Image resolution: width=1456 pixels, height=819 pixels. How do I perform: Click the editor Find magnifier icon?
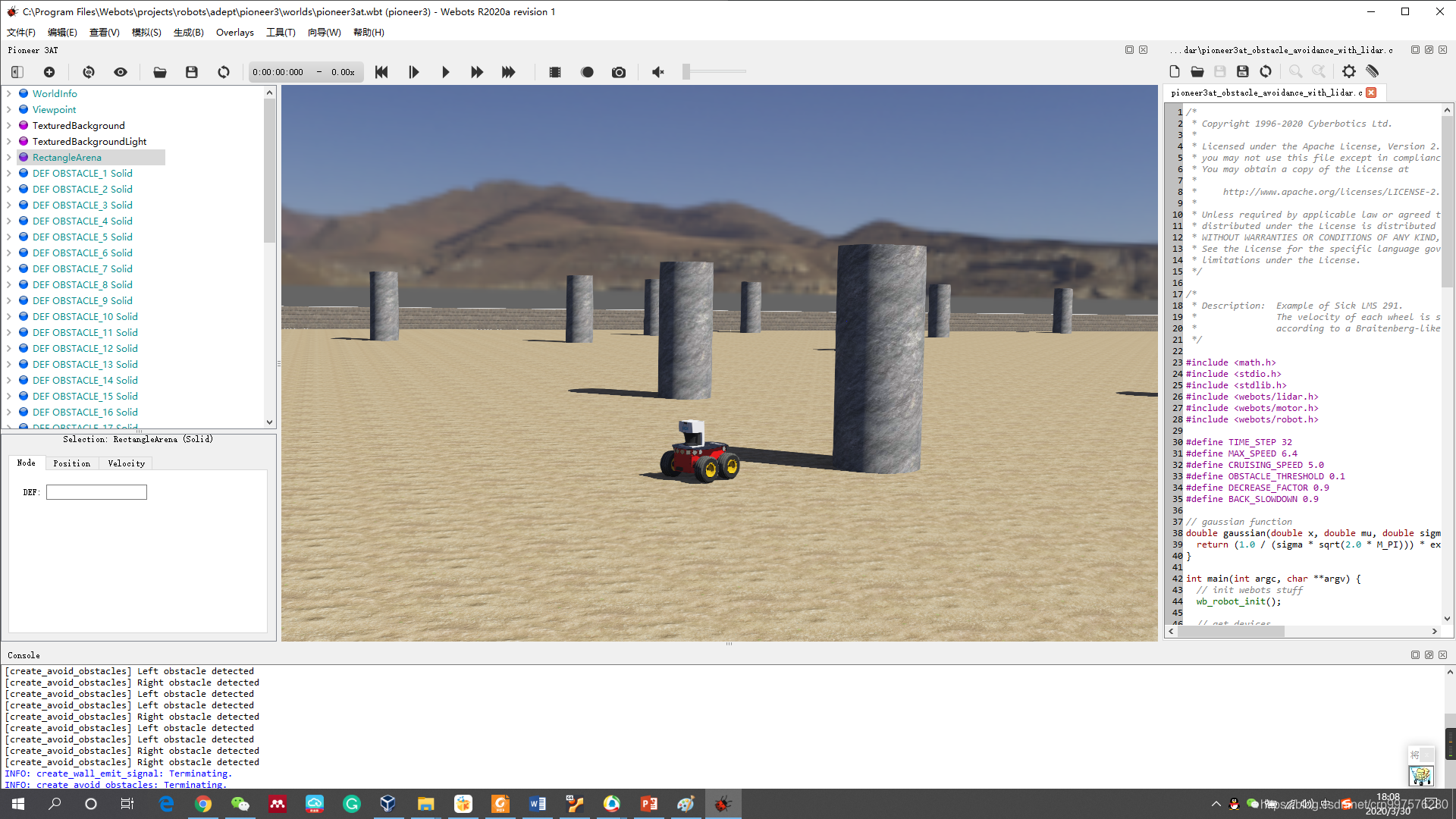(1296, 71)
